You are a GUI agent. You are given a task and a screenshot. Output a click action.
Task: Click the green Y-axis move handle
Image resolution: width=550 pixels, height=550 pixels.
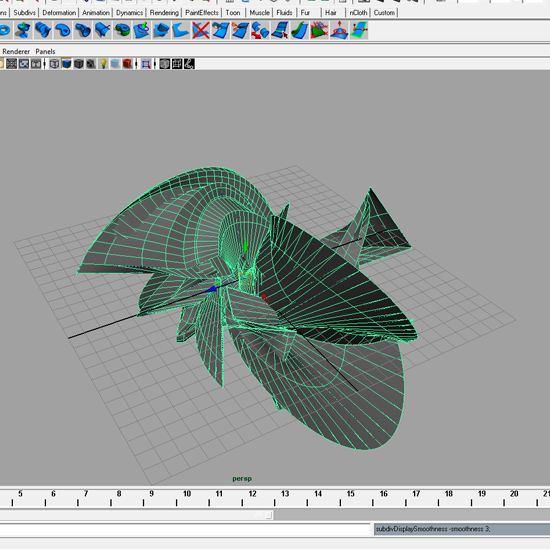[x=245, y=246]
